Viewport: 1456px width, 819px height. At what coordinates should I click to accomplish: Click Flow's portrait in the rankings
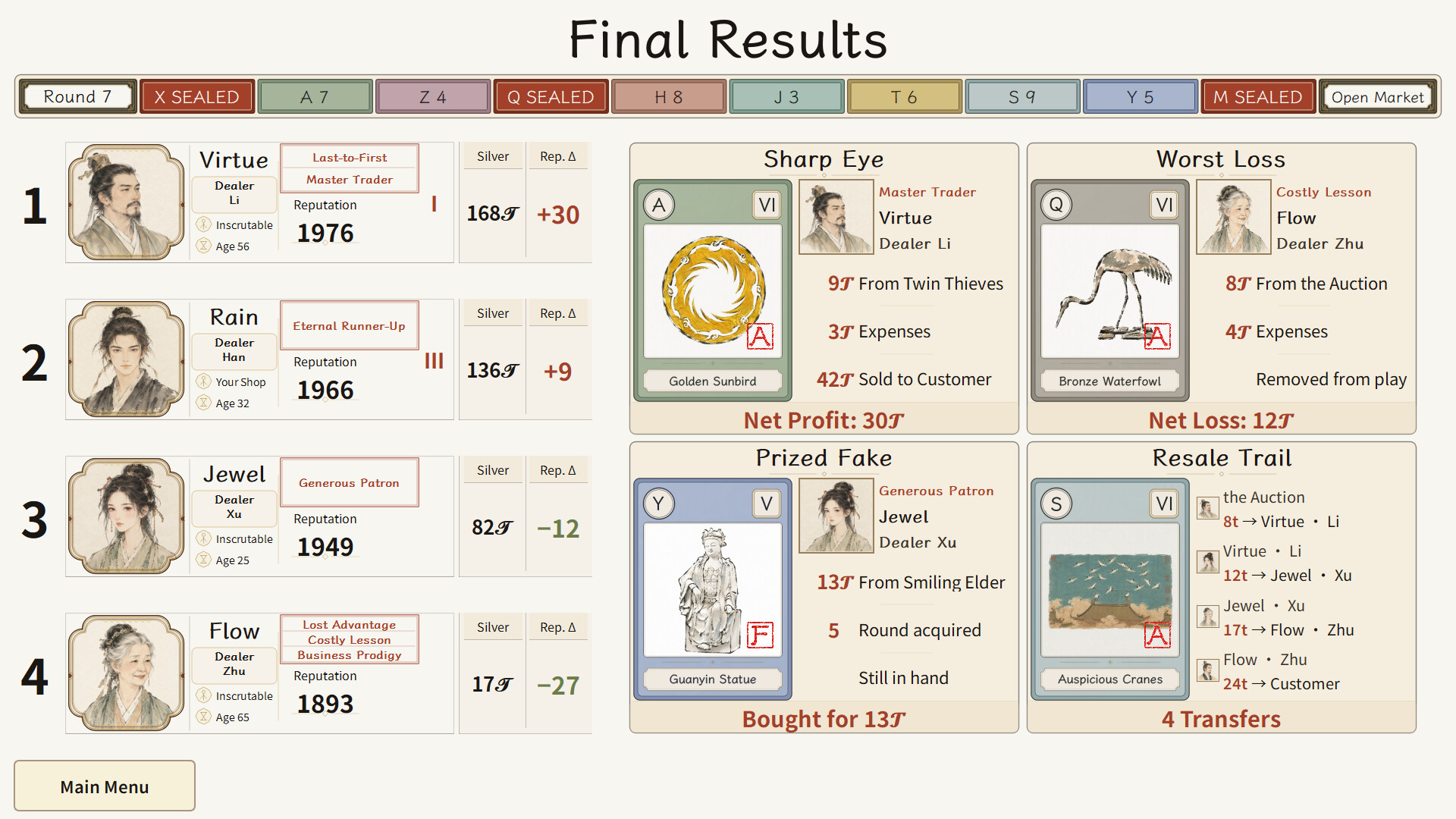click(127, 673)
